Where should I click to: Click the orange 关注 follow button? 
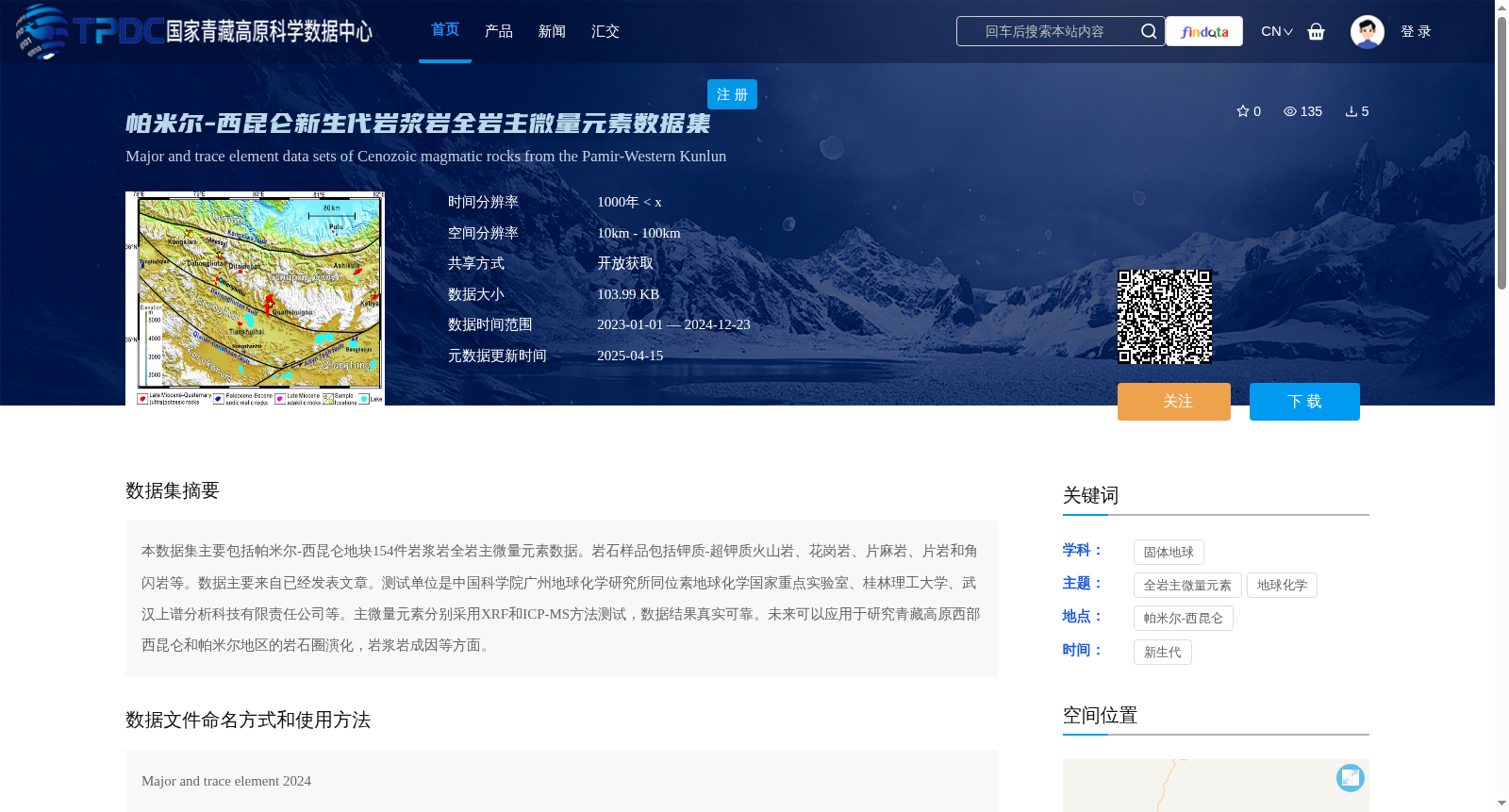(x=1174, y=402)
